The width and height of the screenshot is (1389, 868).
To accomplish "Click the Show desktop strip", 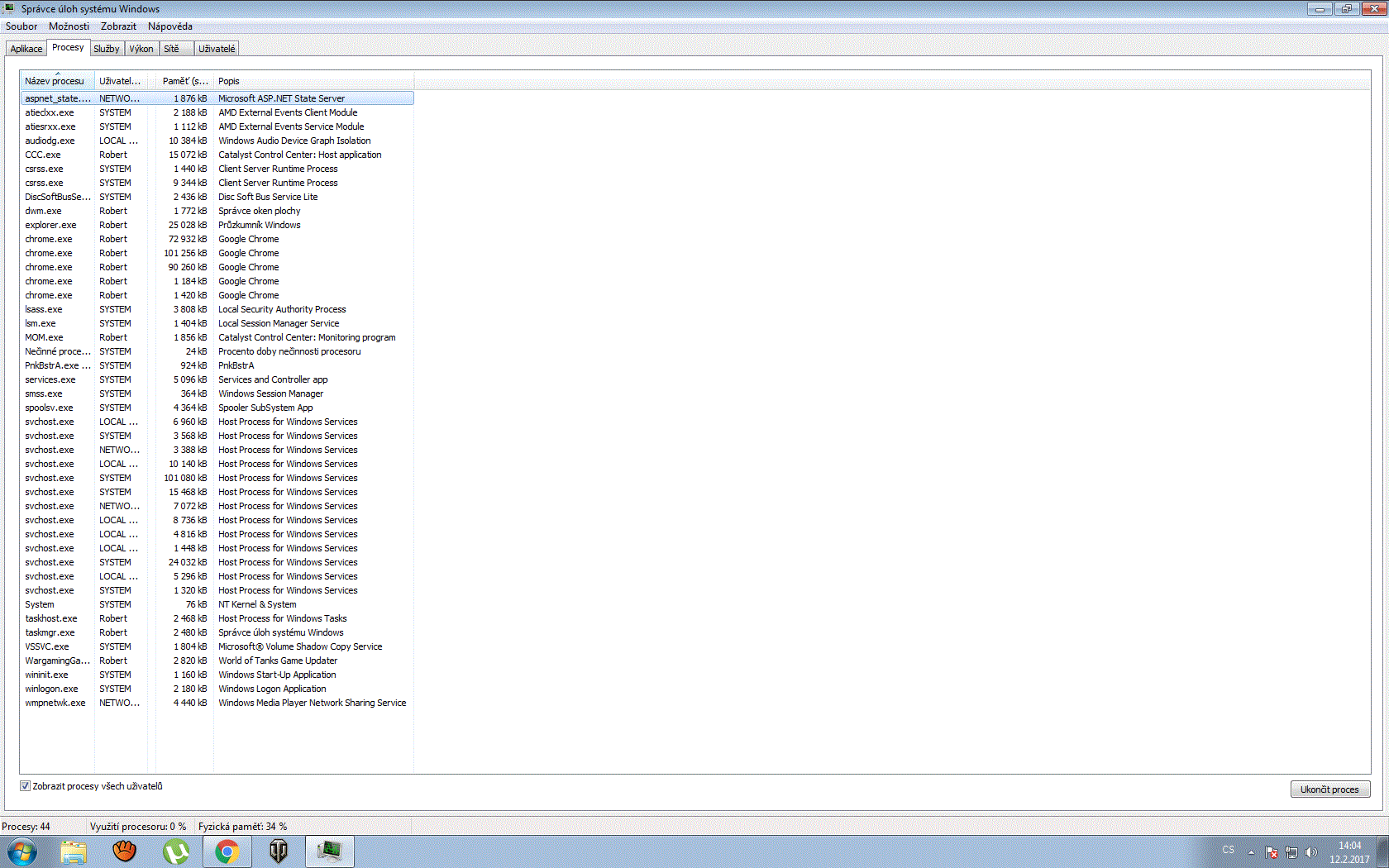I will click(1382, 851).
